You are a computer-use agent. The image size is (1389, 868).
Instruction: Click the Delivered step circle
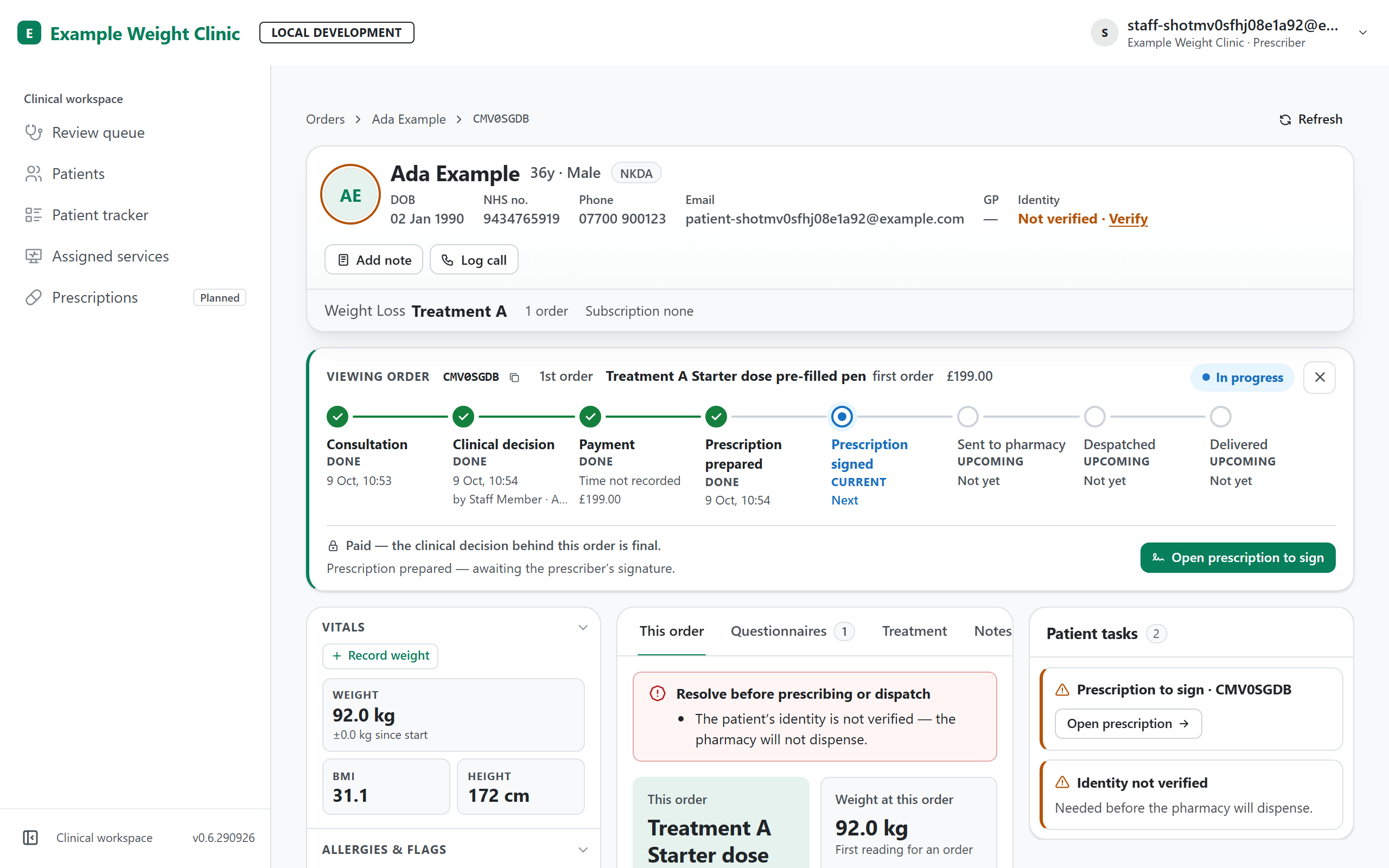[1221, 417]
